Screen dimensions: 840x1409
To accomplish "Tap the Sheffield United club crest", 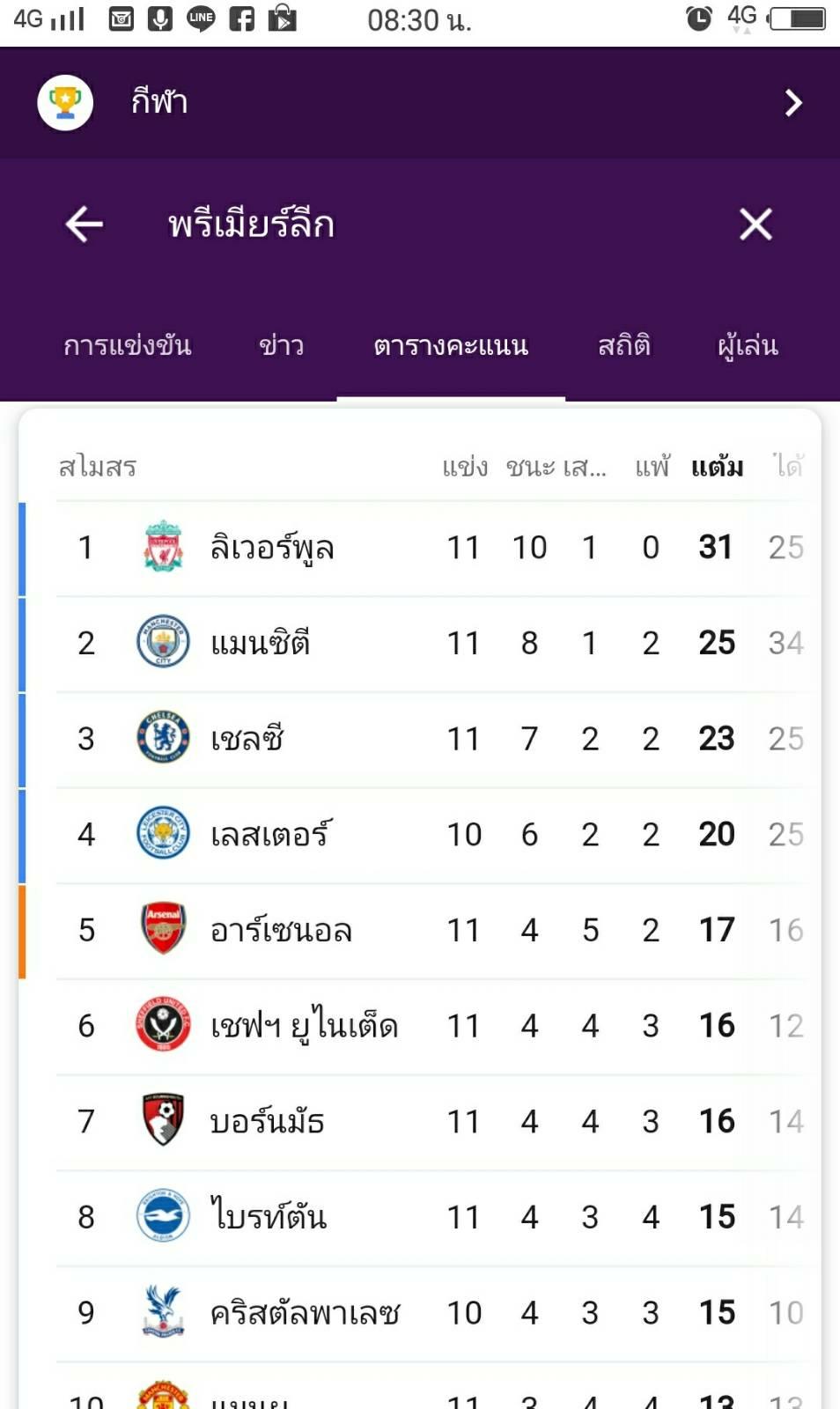I will click(163, 1025).
